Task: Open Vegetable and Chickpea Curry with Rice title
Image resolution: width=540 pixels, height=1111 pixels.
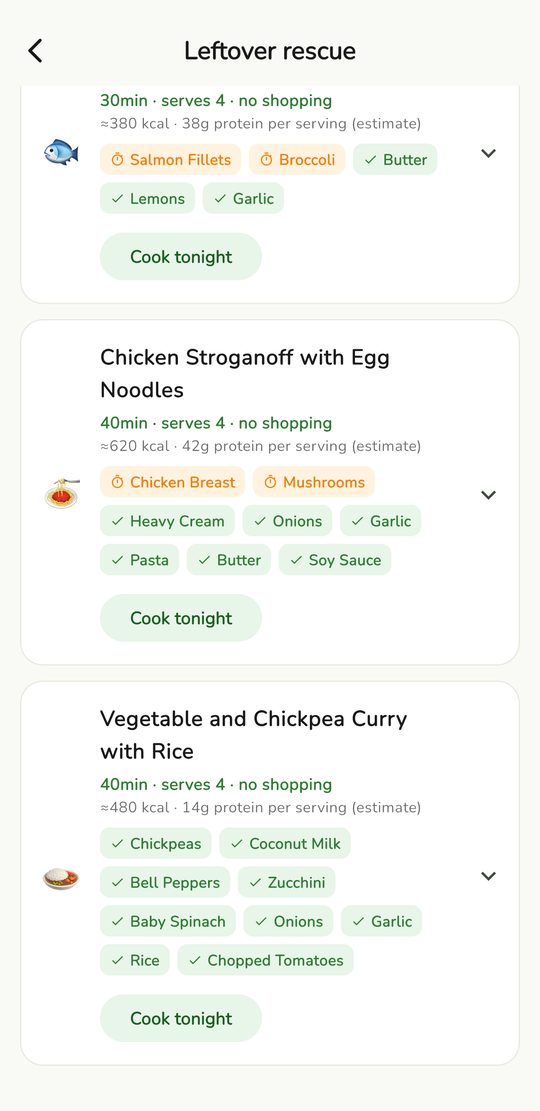Action: [x=254, y=735]
